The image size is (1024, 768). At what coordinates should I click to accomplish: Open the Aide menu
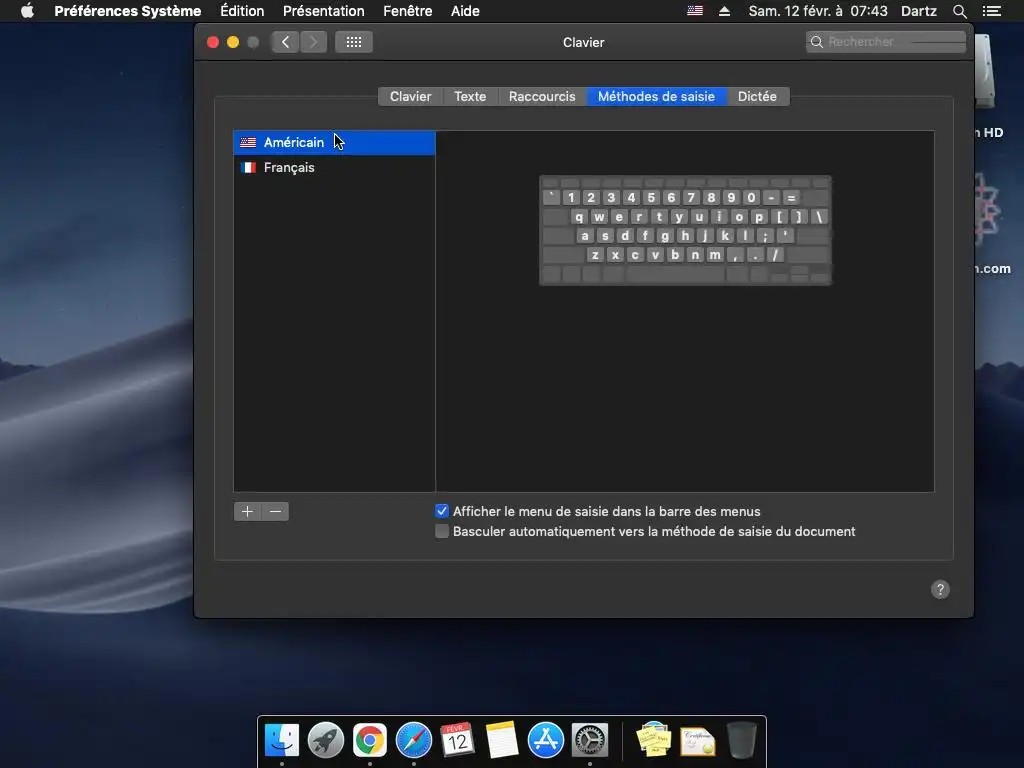click(x=465, y=11)
